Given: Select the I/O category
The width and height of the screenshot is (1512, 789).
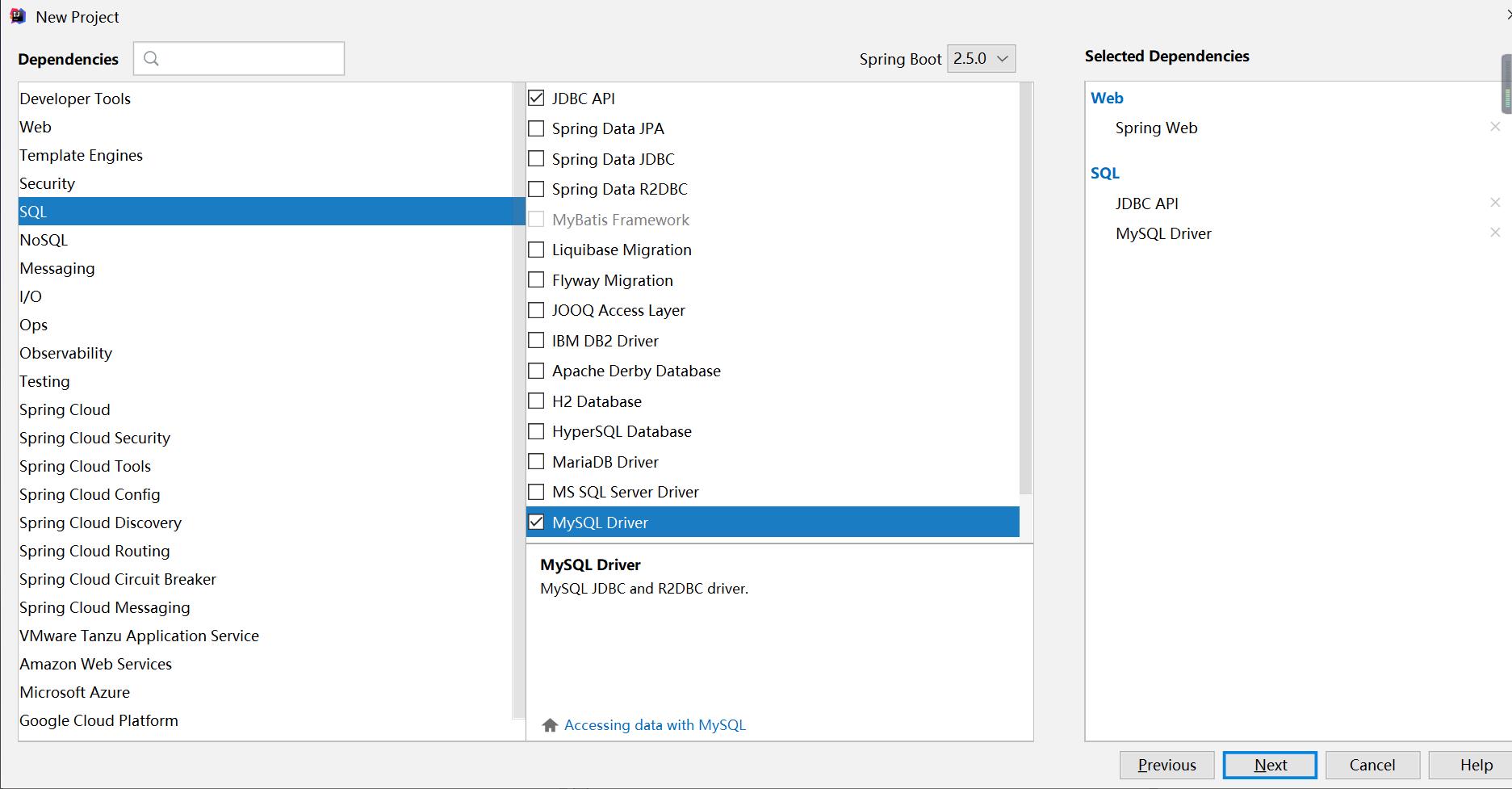Looking at the screenshot, I should click(266, 296).
